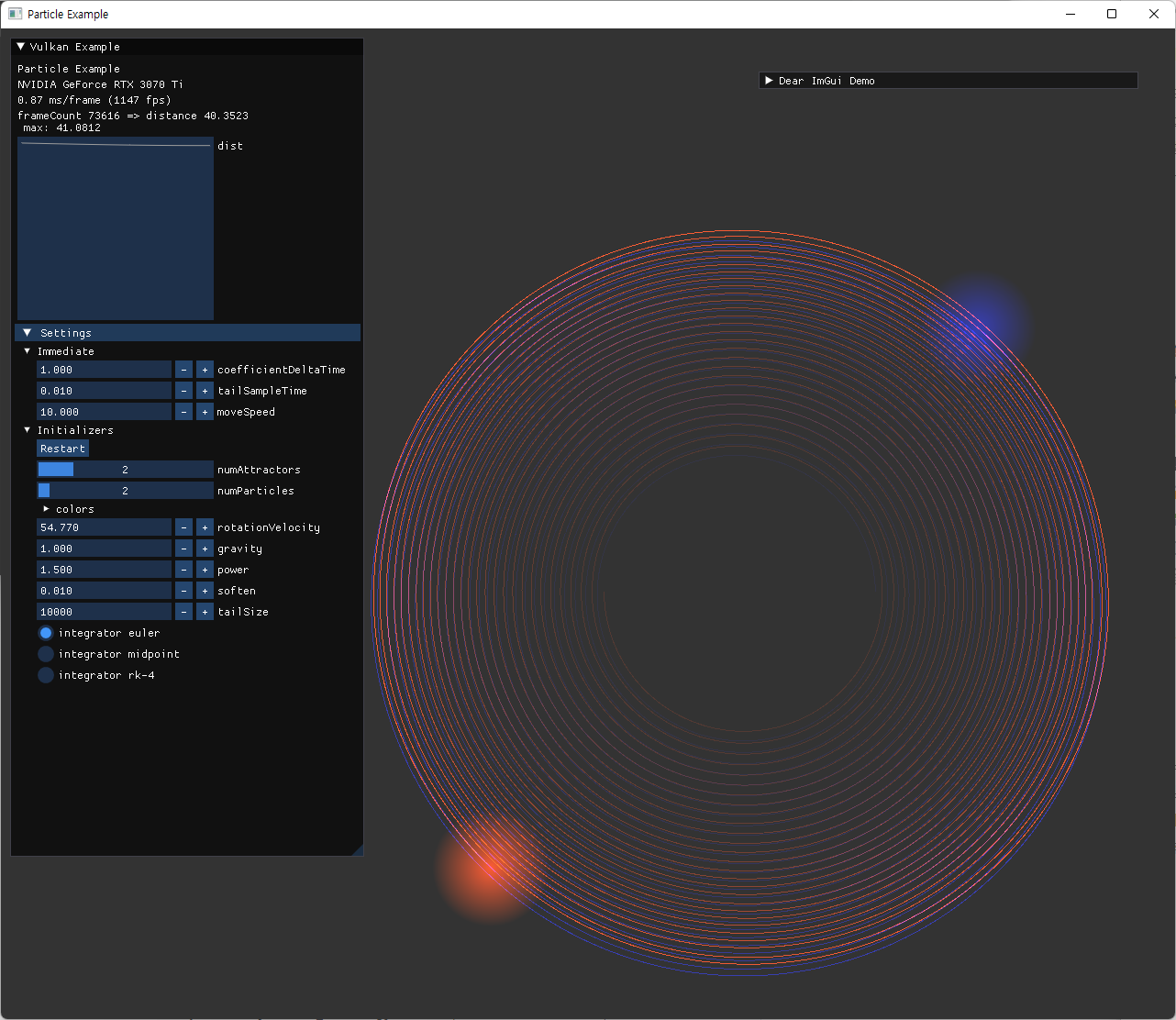Viewport: 1176px width, 1020px height.
Task: Click the '0.87 ms/frame (1147 fps)' text
Action: [94, 100]
